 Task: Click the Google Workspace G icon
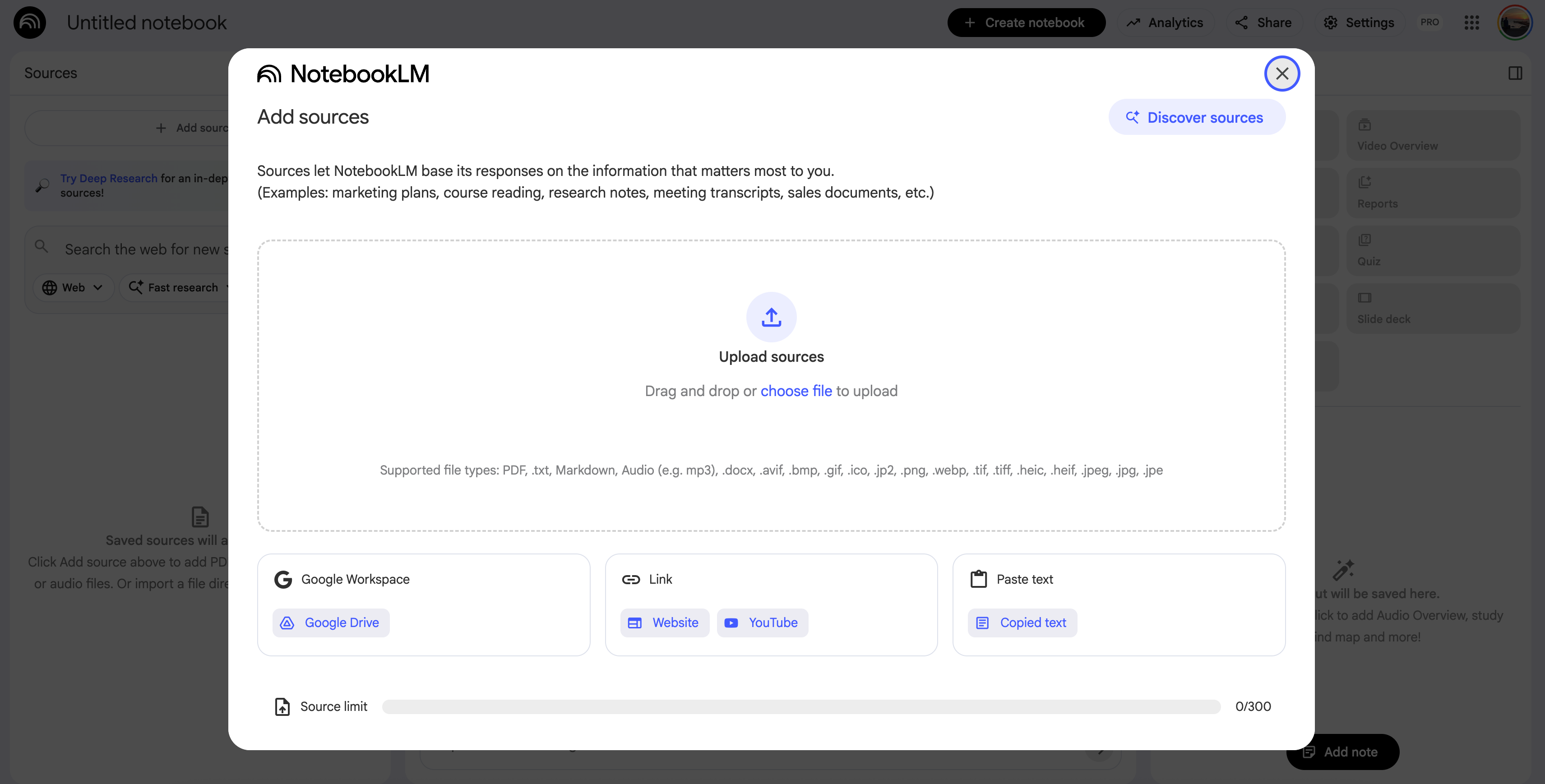click(x=283, y=579)
